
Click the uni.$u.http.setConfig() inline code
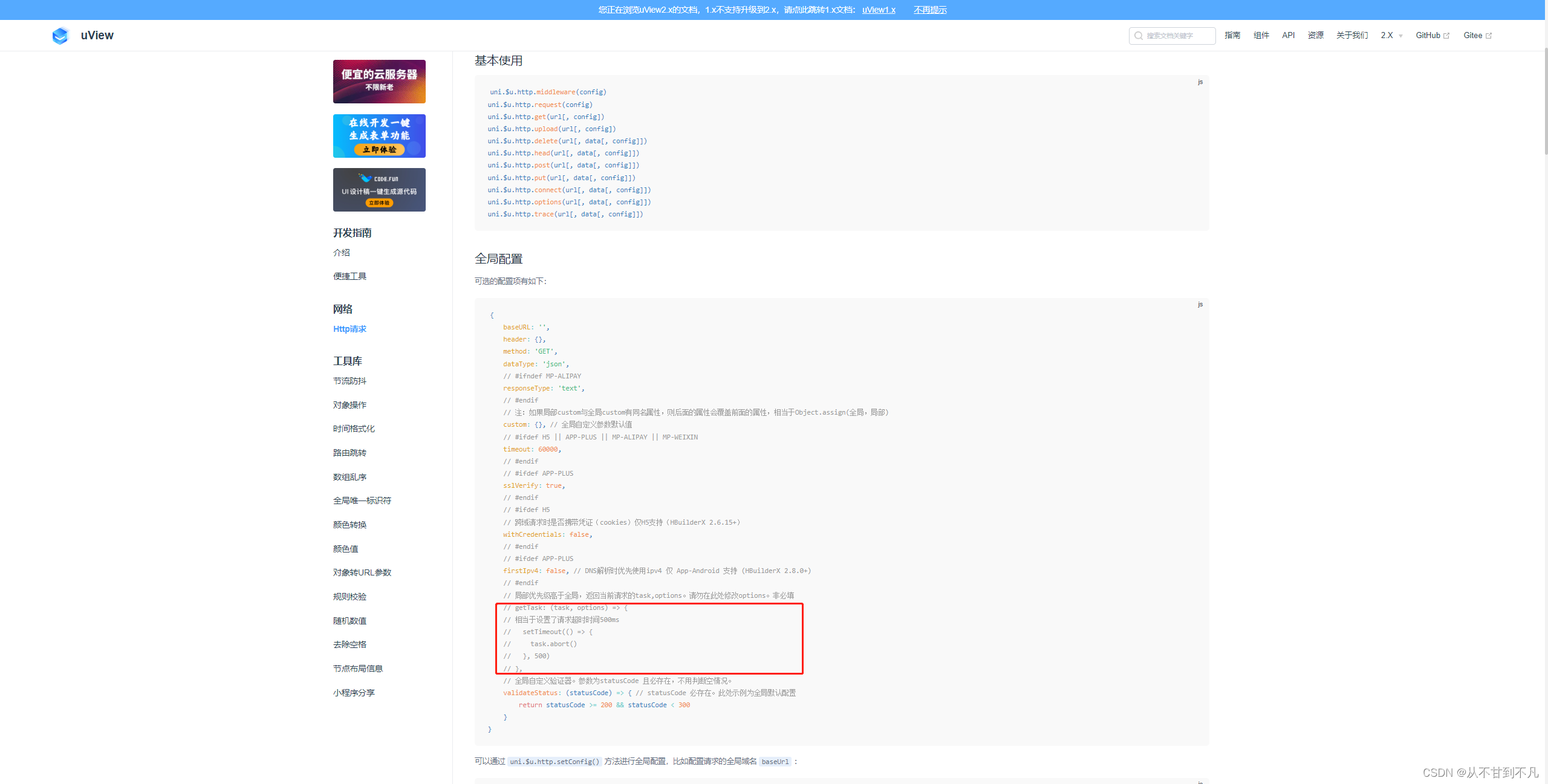pos(554,762)
